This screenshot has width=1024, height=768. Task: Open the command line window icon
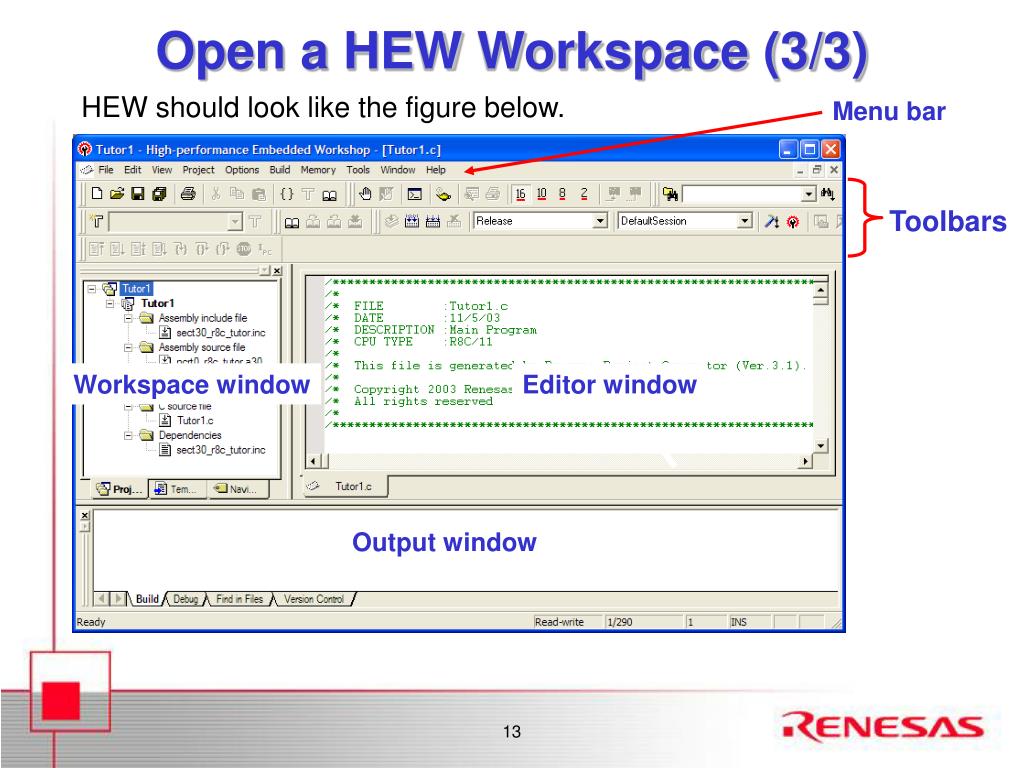pos(415,194)
